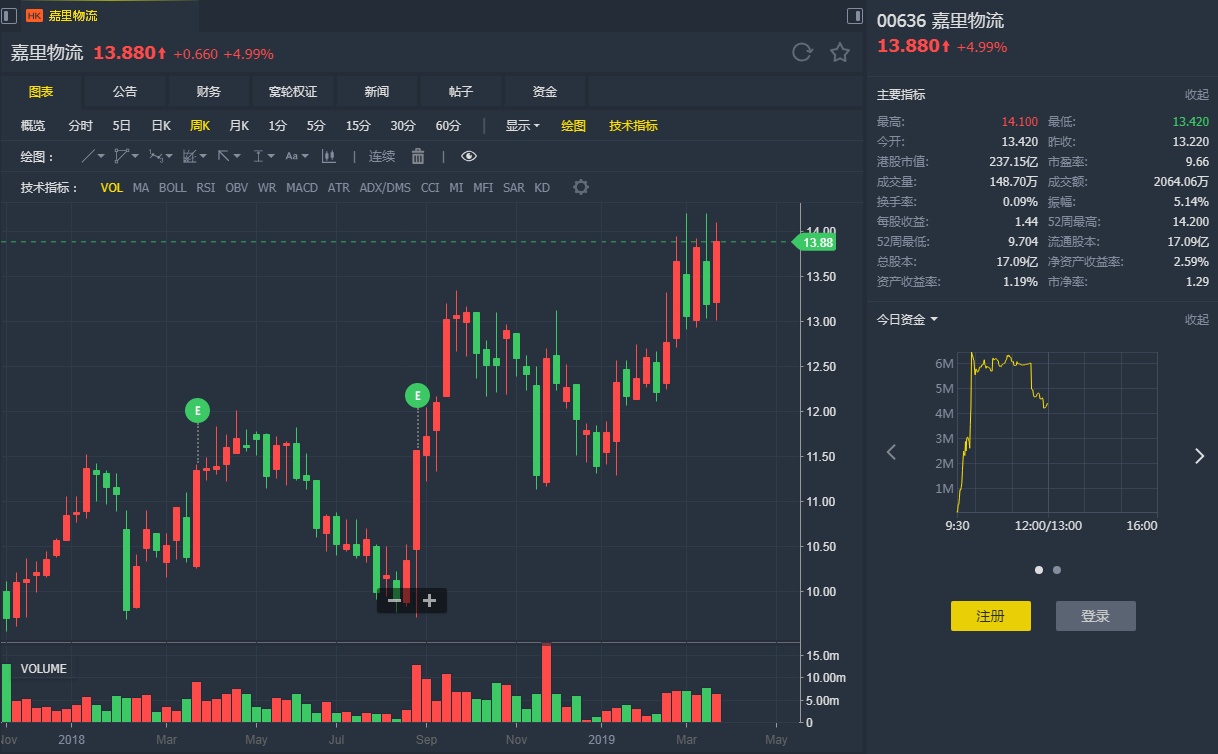
Task: Select the first carousel page dot
Action: (1039, 570)
